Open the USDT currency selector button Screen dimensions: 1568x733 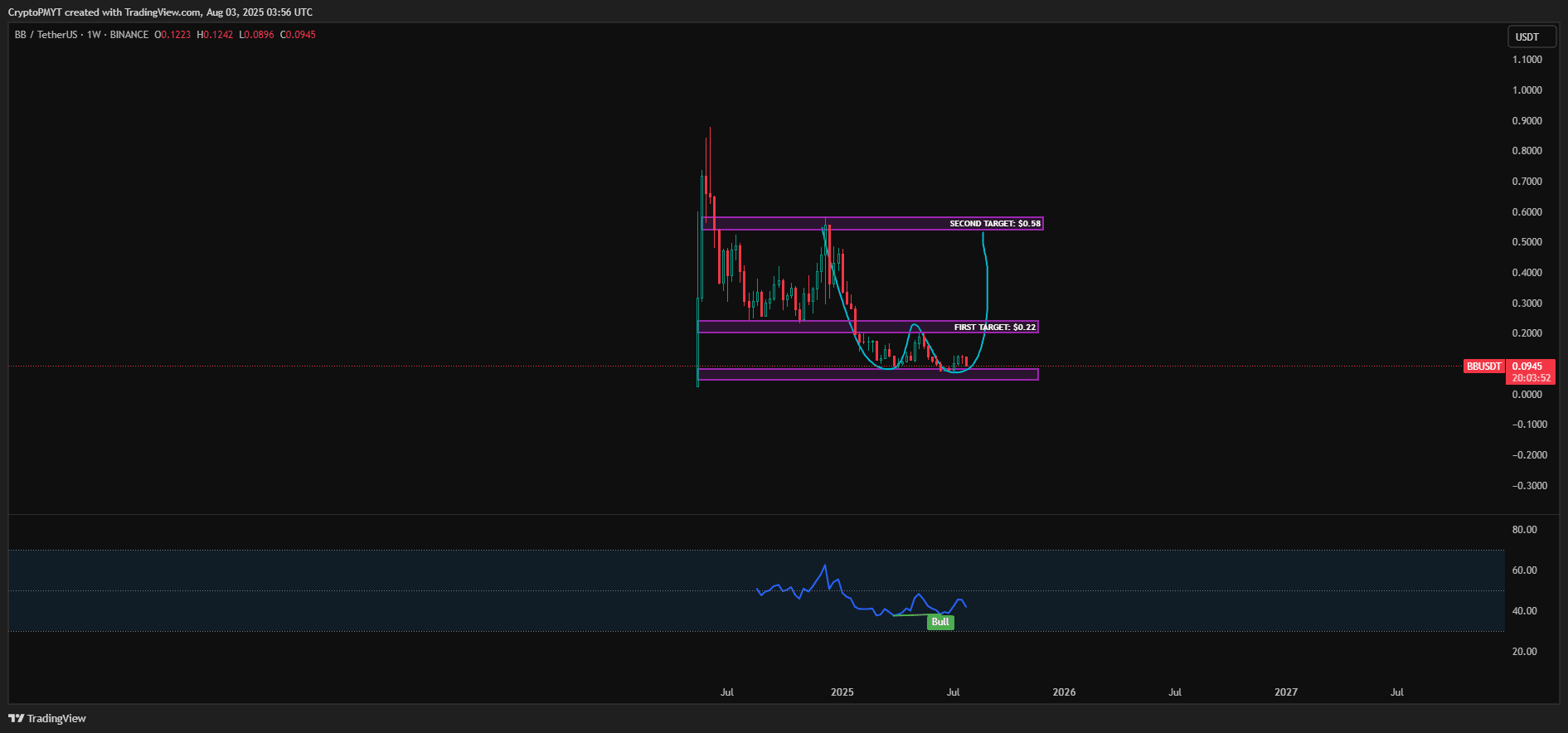[x=1532, y=36]
